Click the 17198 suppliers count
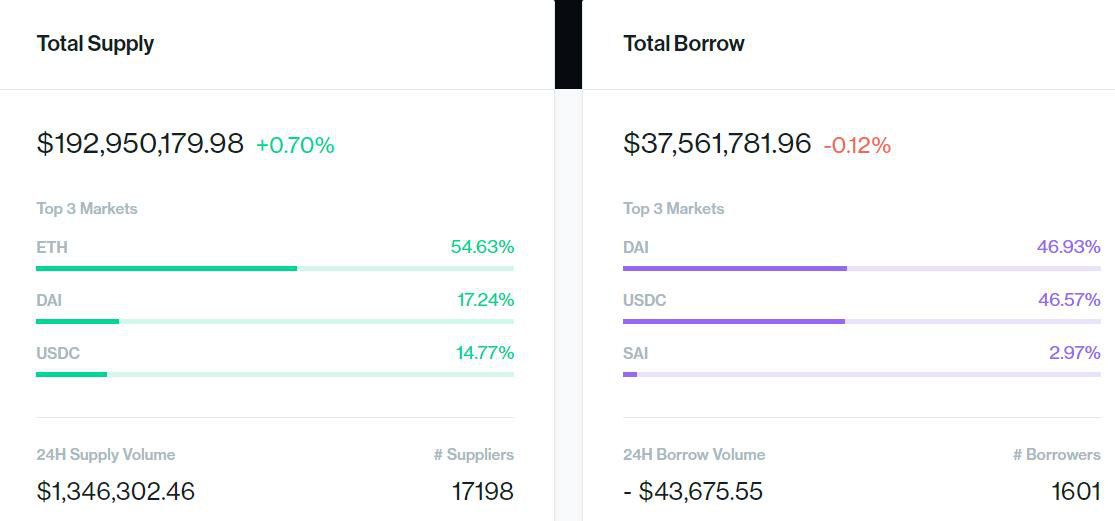 pos(482,491)
